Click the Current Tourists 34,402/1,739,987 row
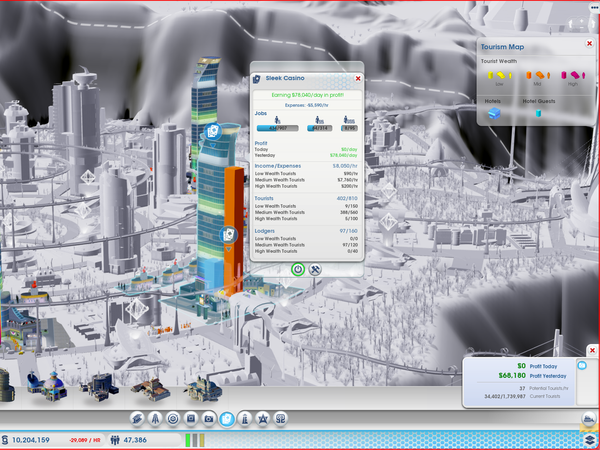 522,397
